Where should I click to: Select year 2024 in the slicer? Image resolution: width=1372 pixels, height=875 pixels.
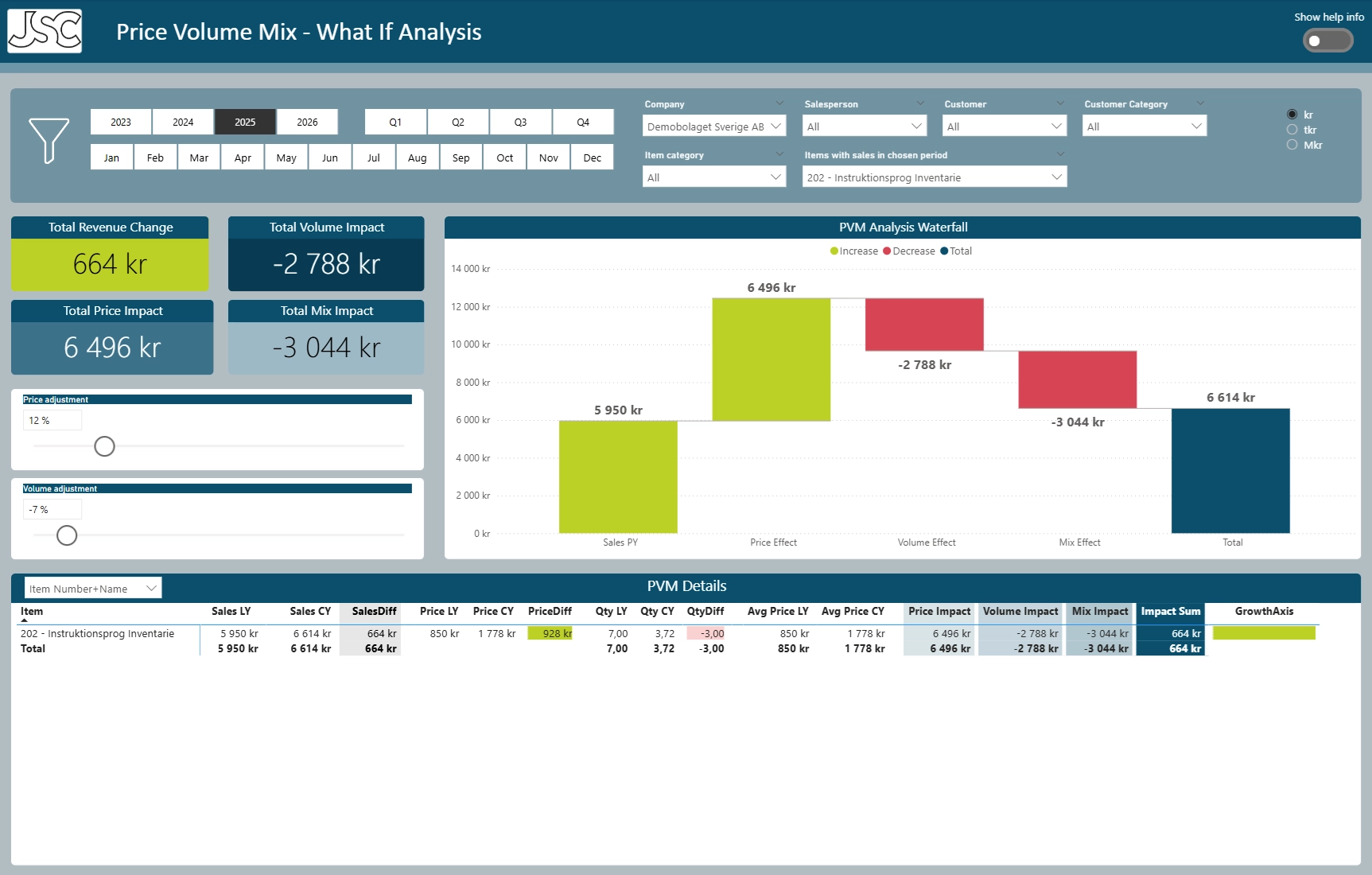click(x=183, y=122)
